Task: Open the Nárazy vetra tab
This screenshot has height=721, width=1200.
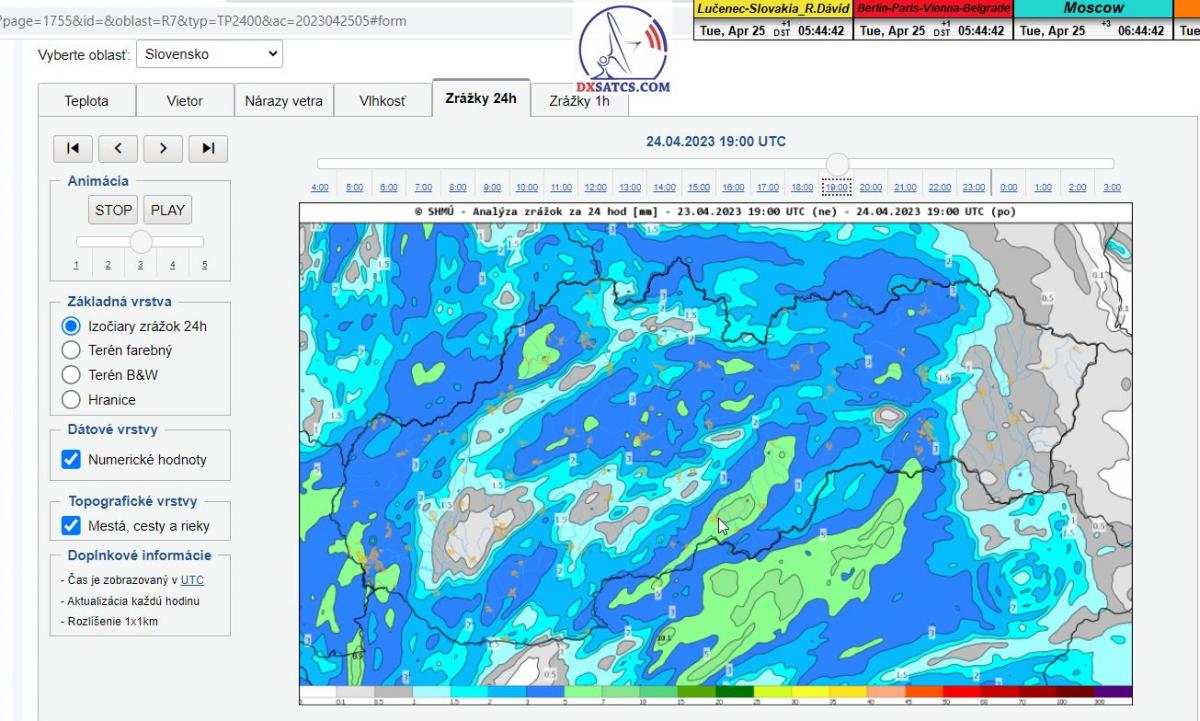Action: [x=284, y=101]
